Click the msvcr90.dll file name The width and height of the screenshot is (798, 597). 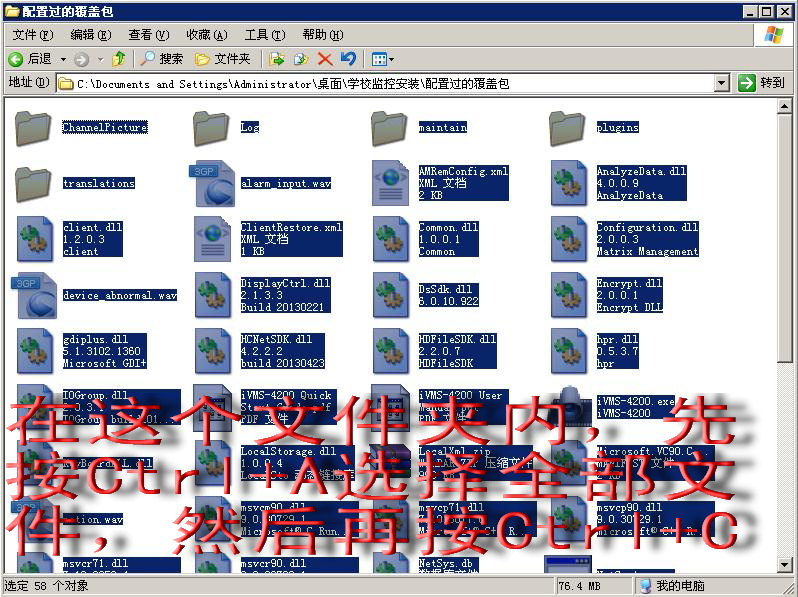click(274, 563)
